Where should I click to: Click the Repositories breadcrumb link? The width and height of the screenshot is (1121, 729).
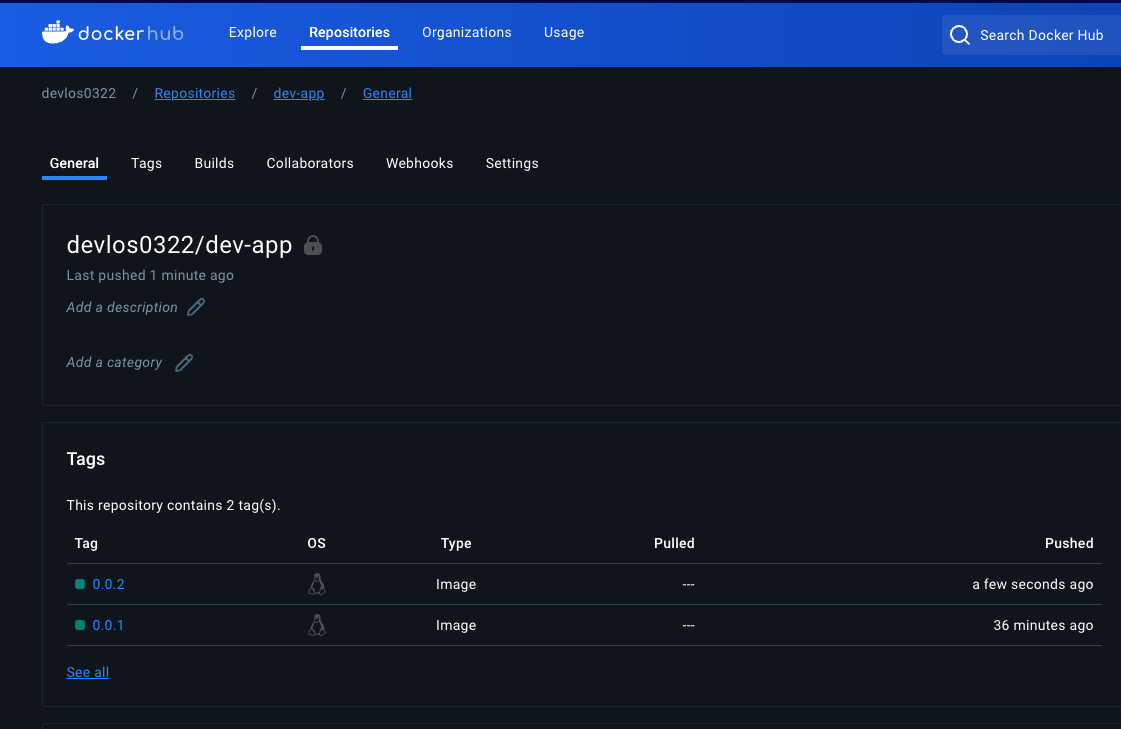194,93
